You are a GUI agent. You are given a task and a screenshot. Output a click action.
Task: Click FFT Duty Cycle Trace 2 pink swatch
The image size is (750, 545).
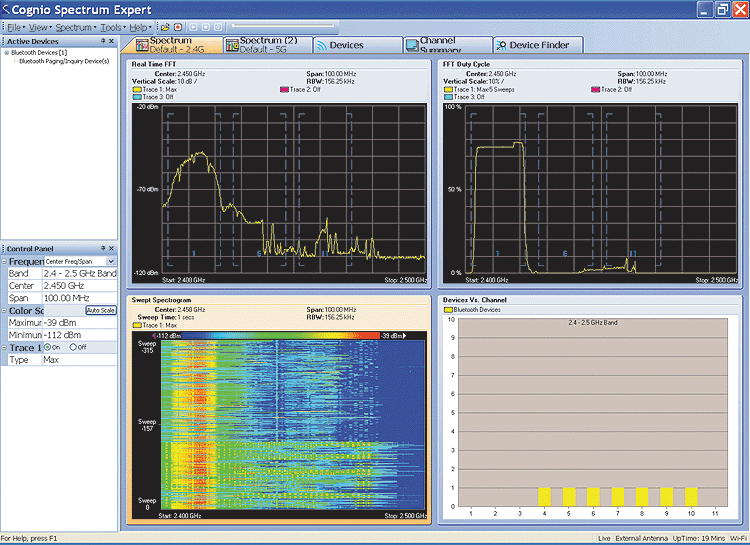pyautogui.click(x=596, y=89)
